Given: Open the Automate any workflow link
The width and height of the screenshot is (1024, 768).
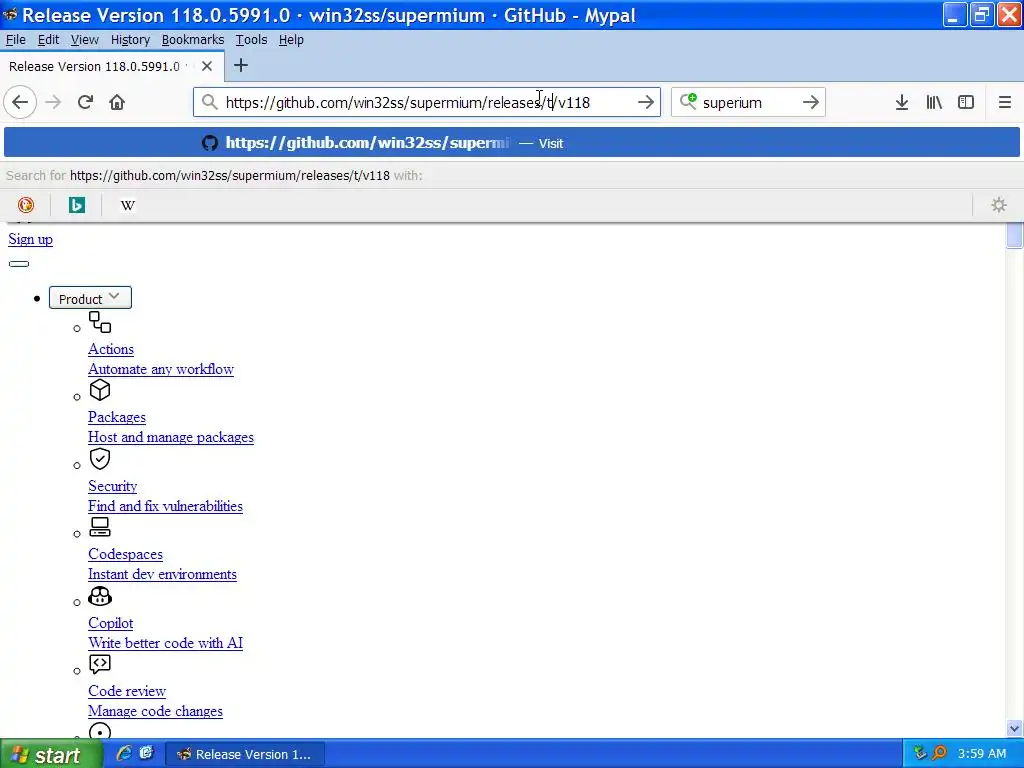Looking at the screenshot, I should pyautogui.click(x=161, y=369).
